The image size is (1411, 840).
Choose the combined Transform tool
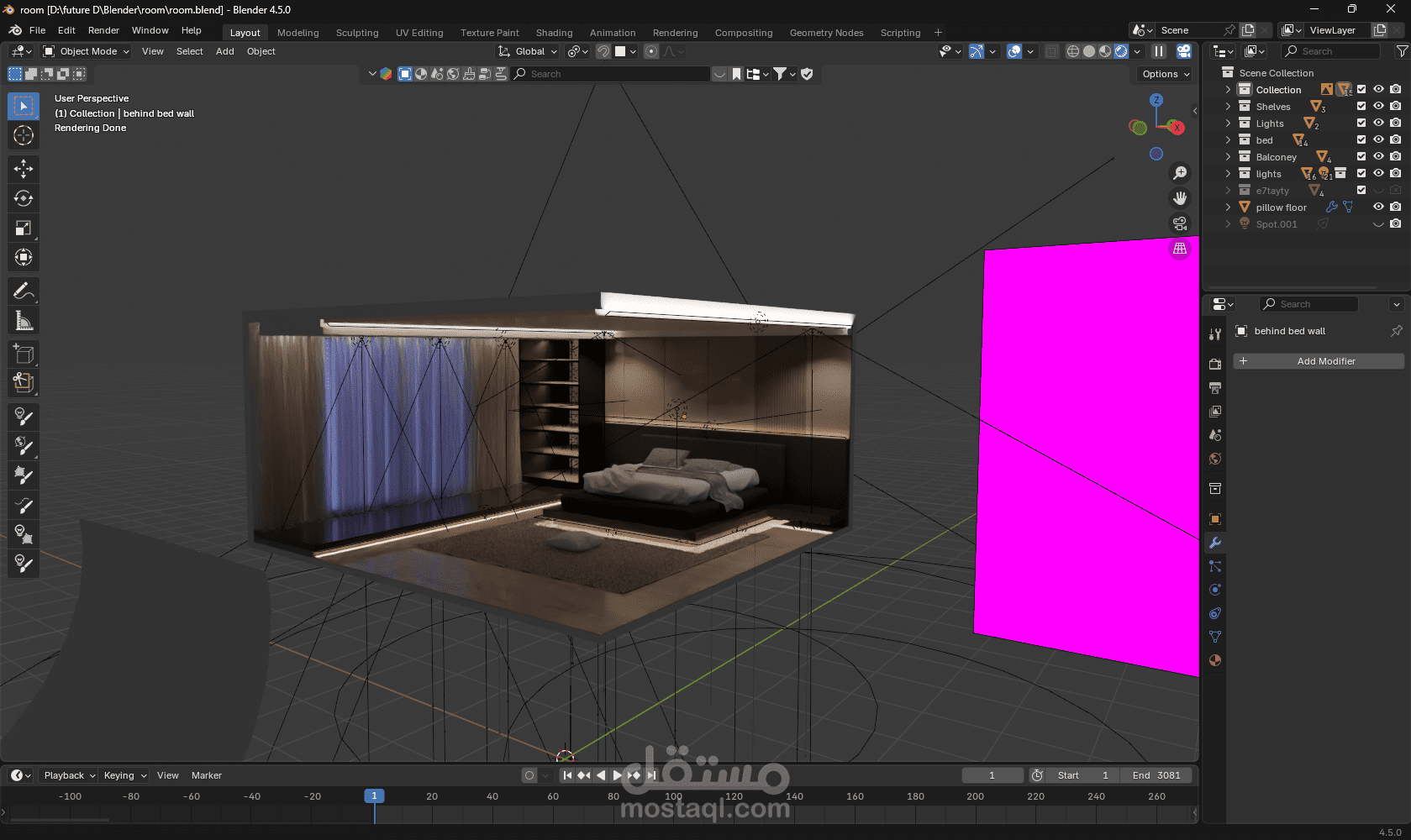pos(24,257)
